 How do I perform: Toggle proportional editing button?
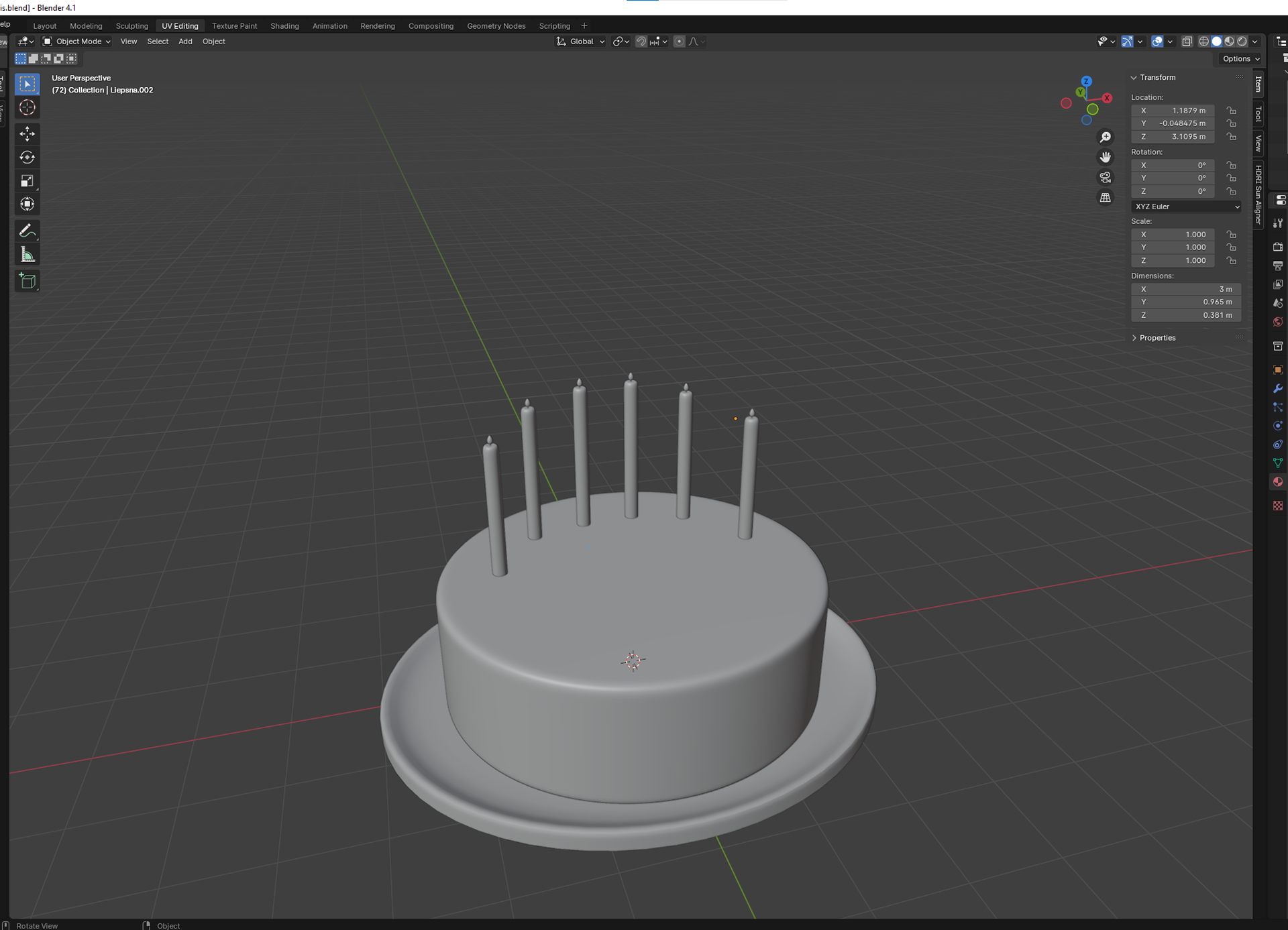(x=679, y=42)
